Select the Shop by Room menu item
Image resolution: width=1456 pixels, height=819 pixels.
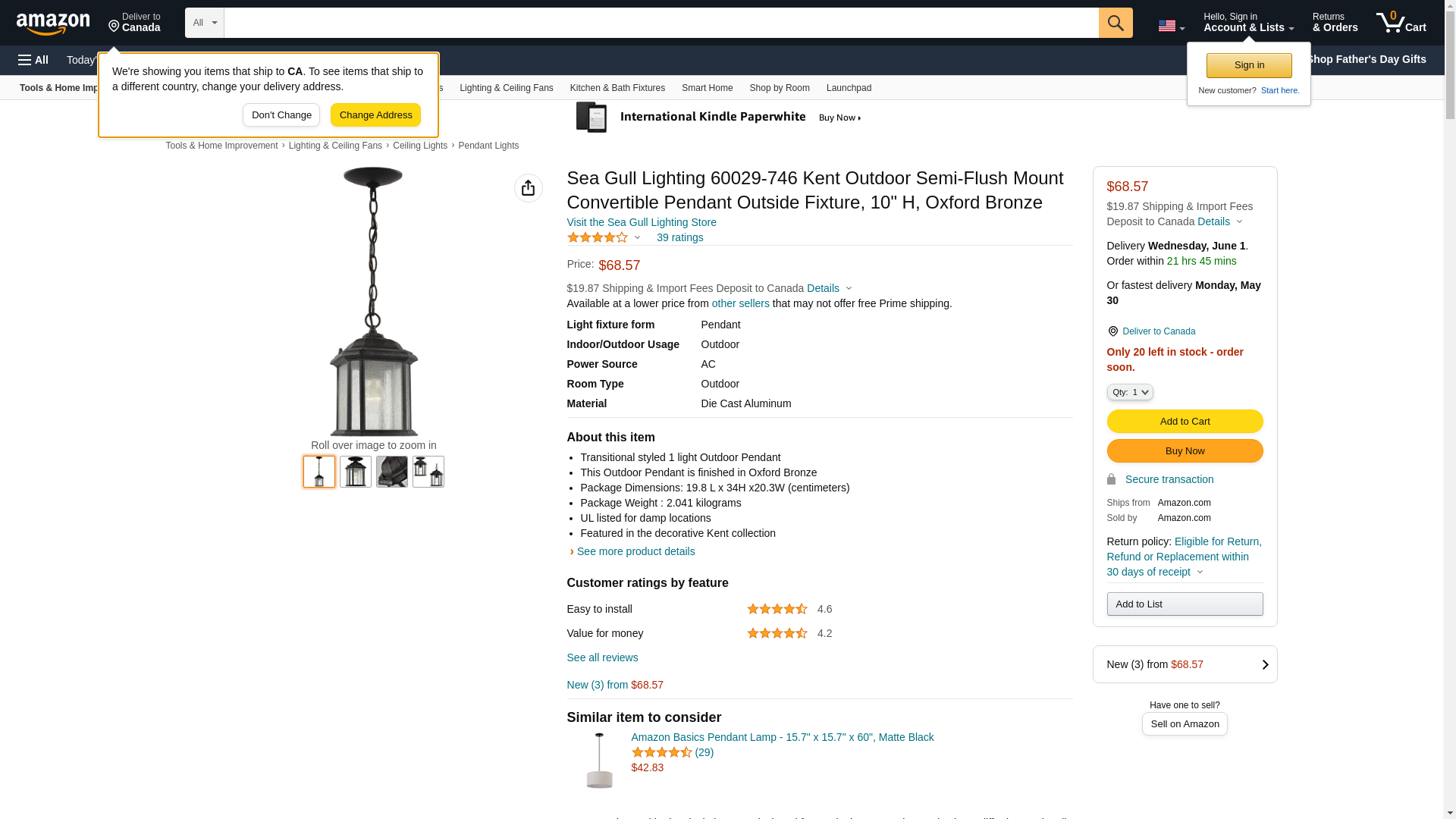779,88
